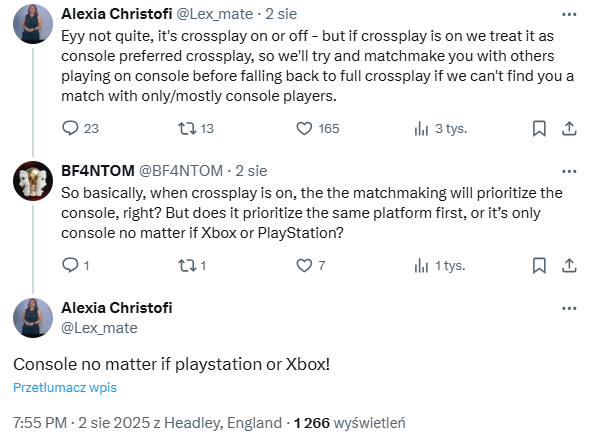Share Alexia's first tweet

pyautogui.click(x=569, y=128)
